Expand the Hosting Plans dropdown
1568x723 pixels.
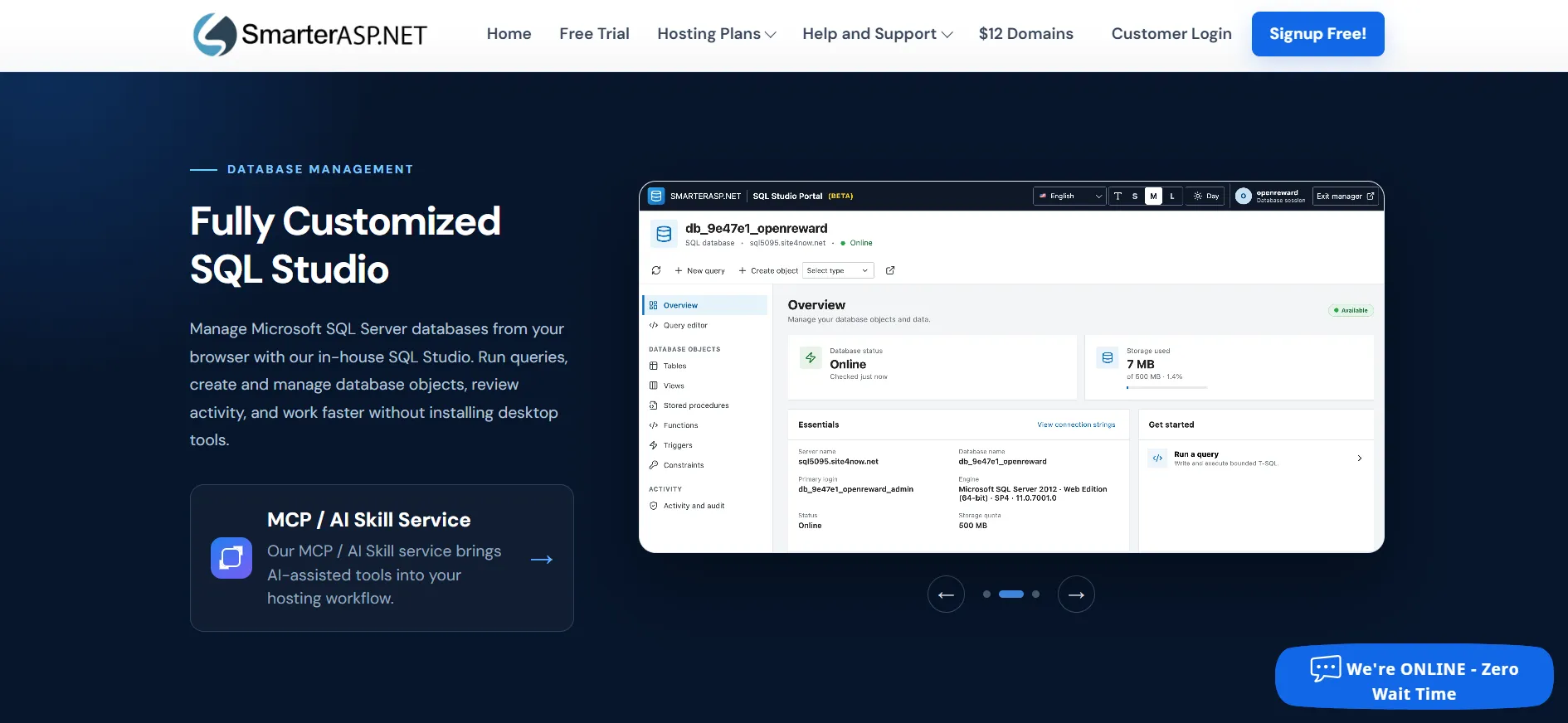717,34
